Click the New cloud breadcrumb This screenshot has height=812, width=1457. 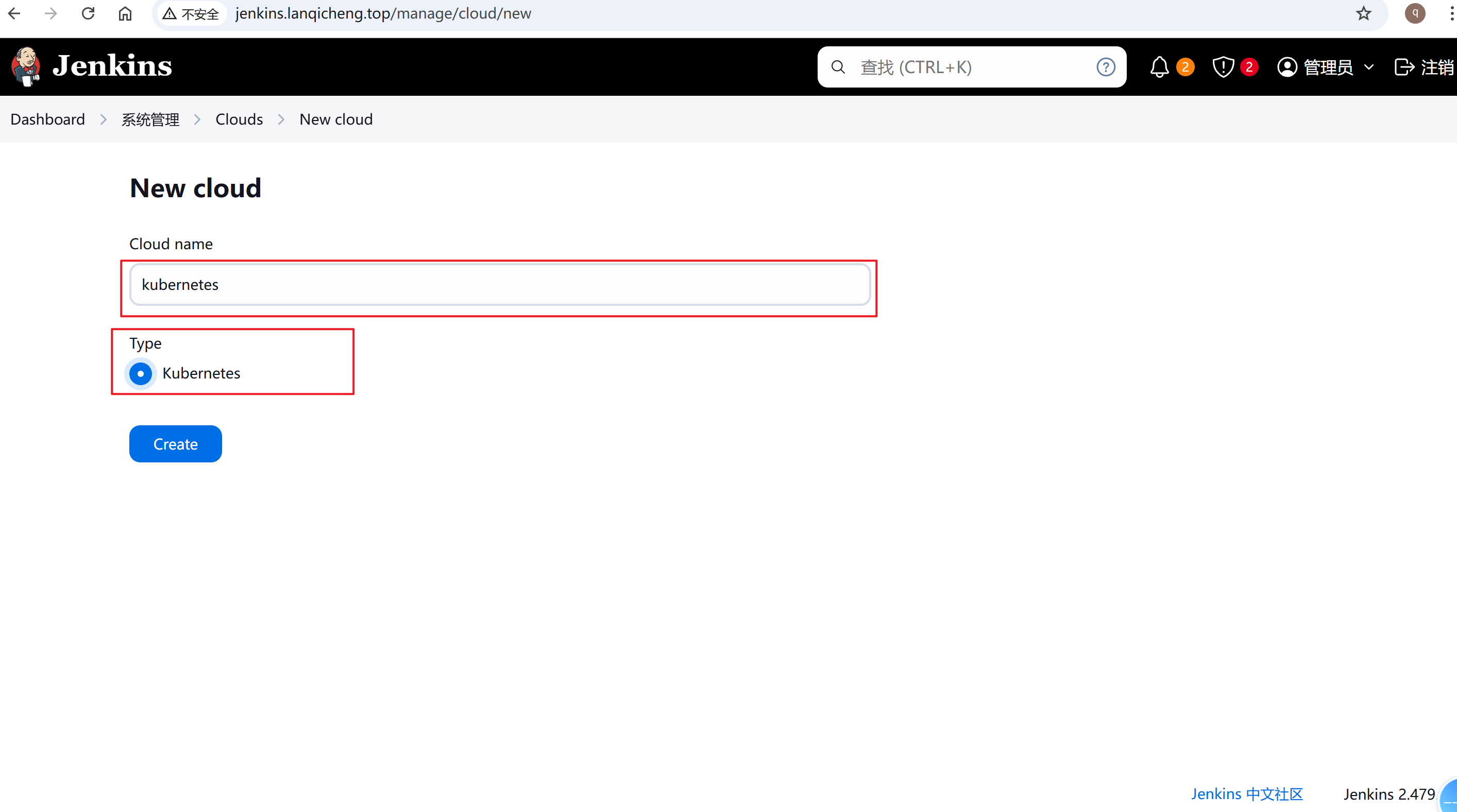[x=336, y=119]
